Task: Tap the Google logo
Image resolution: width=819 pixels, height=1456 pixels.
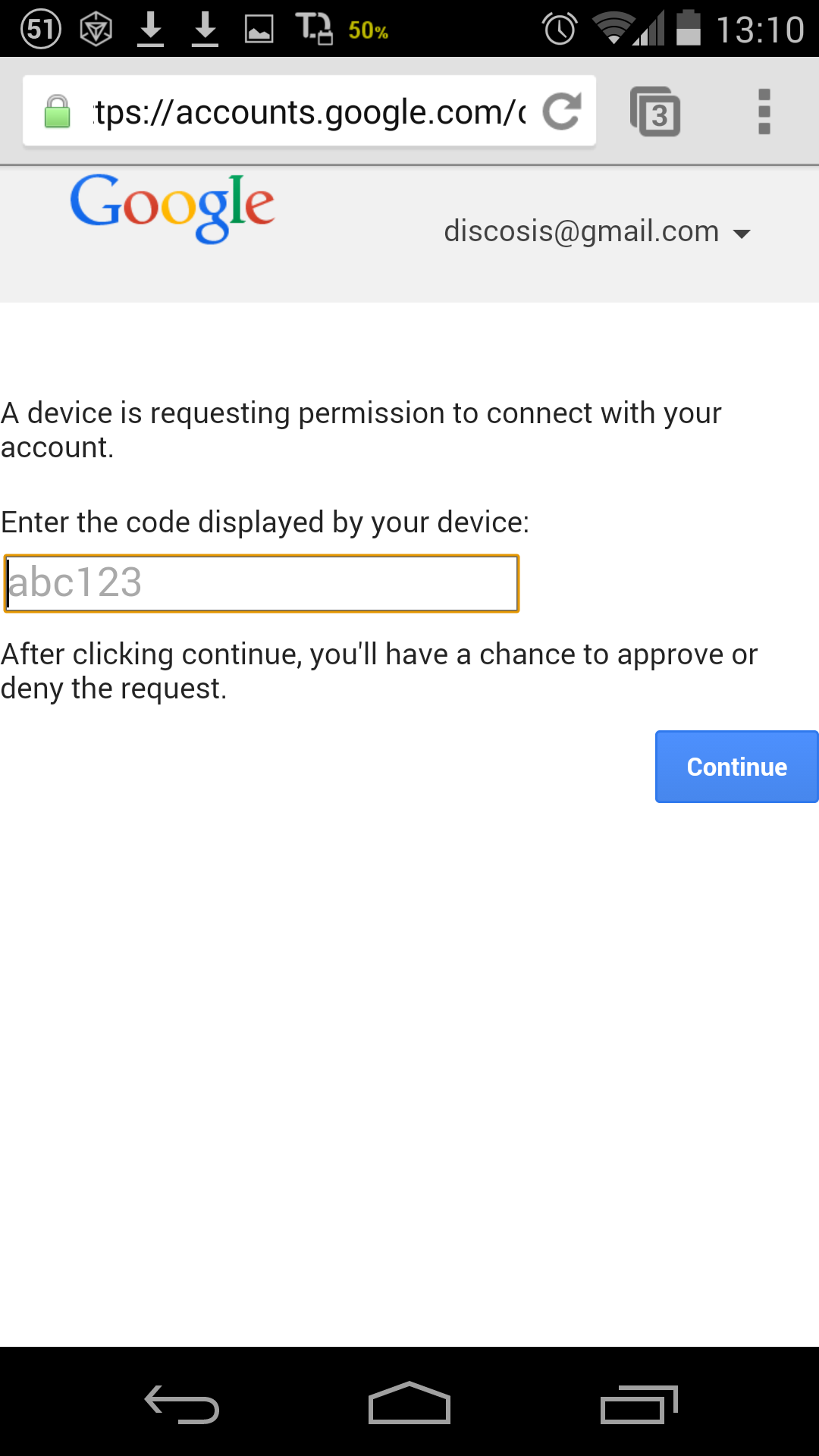Action: pos(172,208)
